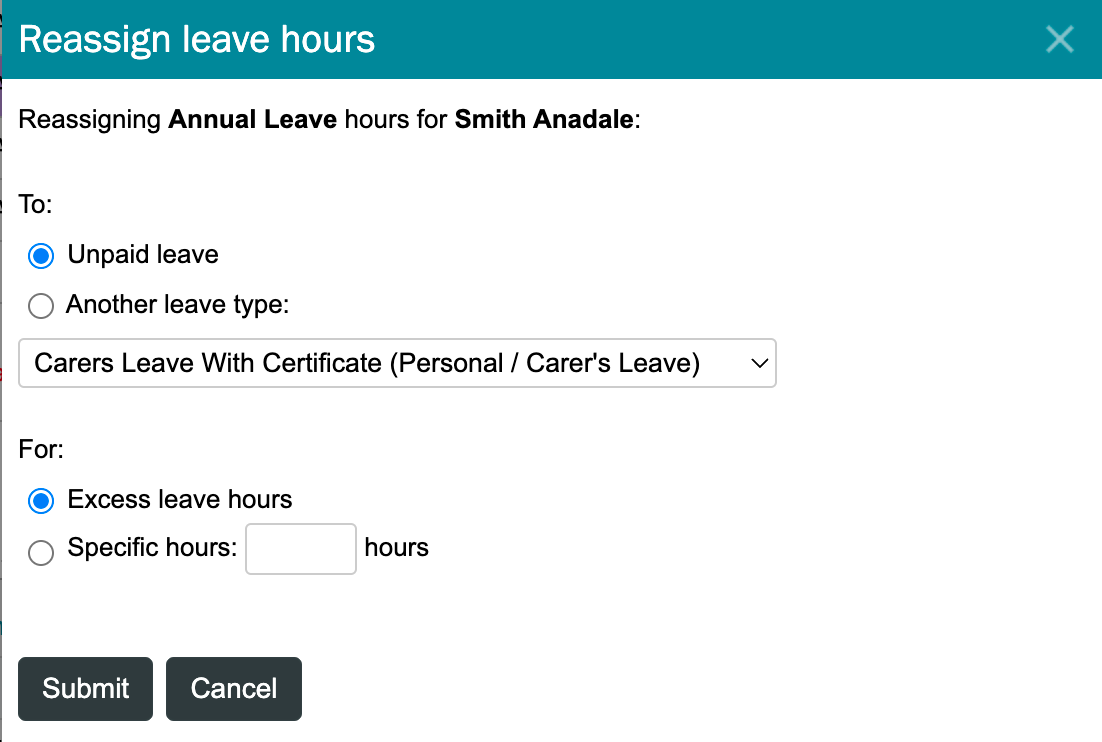The image size is (1102, 742).
Task: Cancel the leave reassignment
Action: (x=234, y=689)
